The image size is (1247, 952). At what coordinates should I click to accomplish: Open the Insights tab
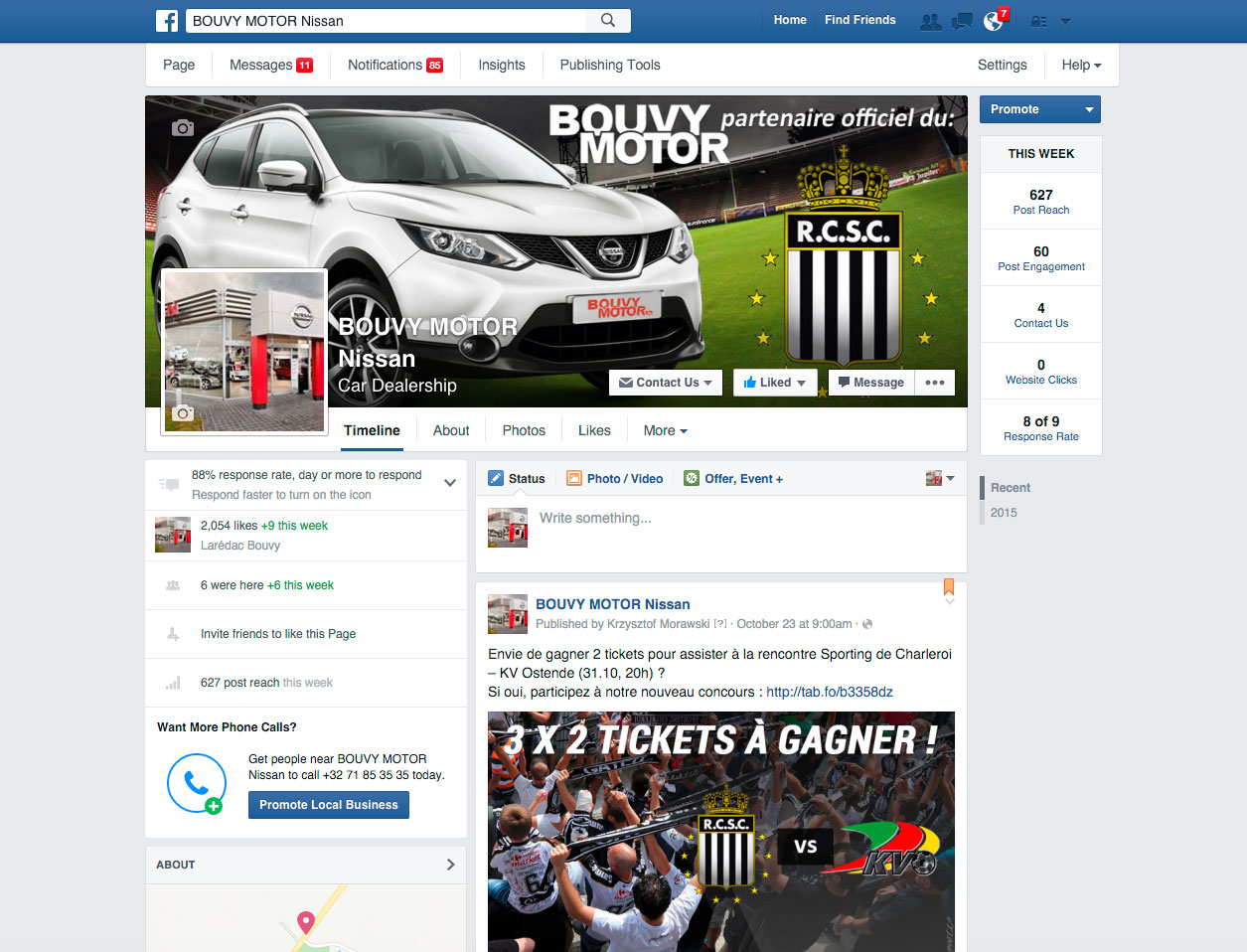click(x=502, y=65)
